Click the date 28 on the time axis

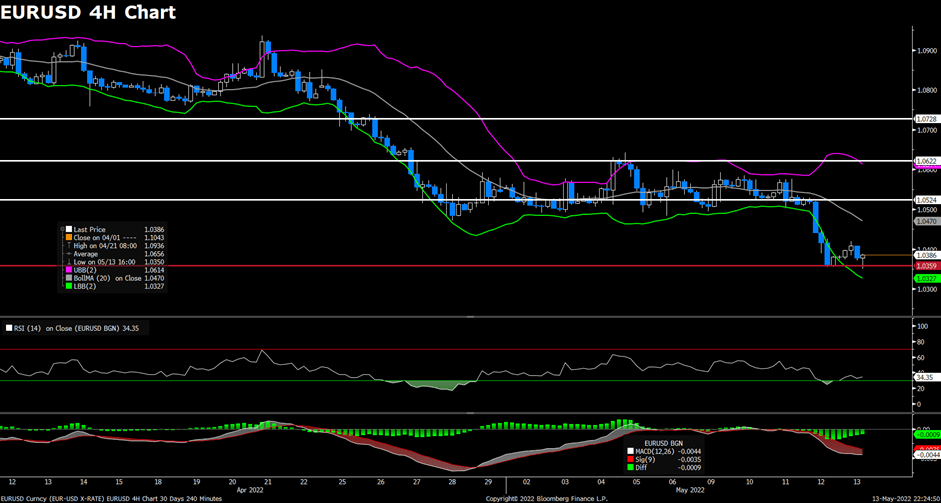[452, 481]
